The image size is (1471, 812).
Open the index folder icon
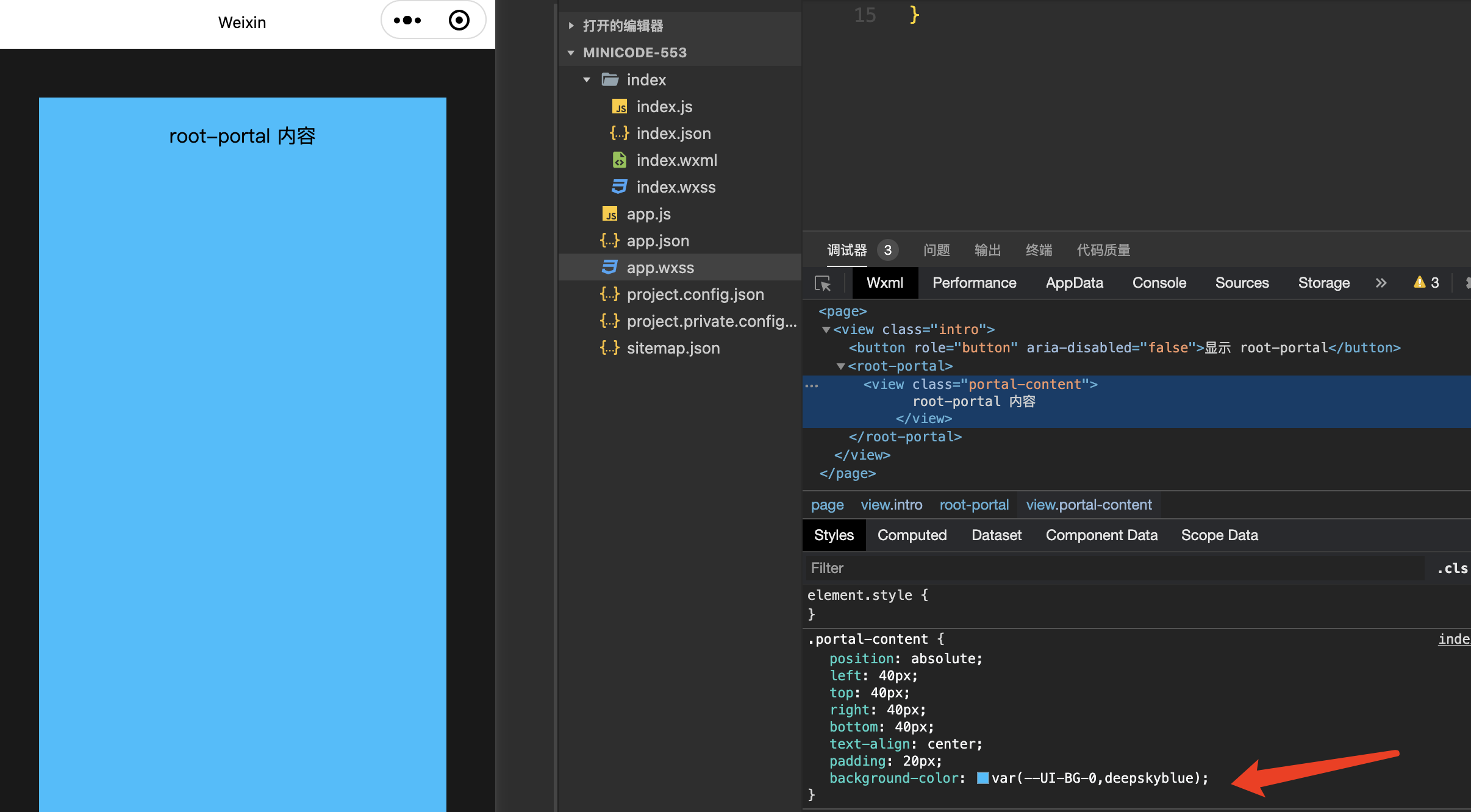[x=610, y=80]
